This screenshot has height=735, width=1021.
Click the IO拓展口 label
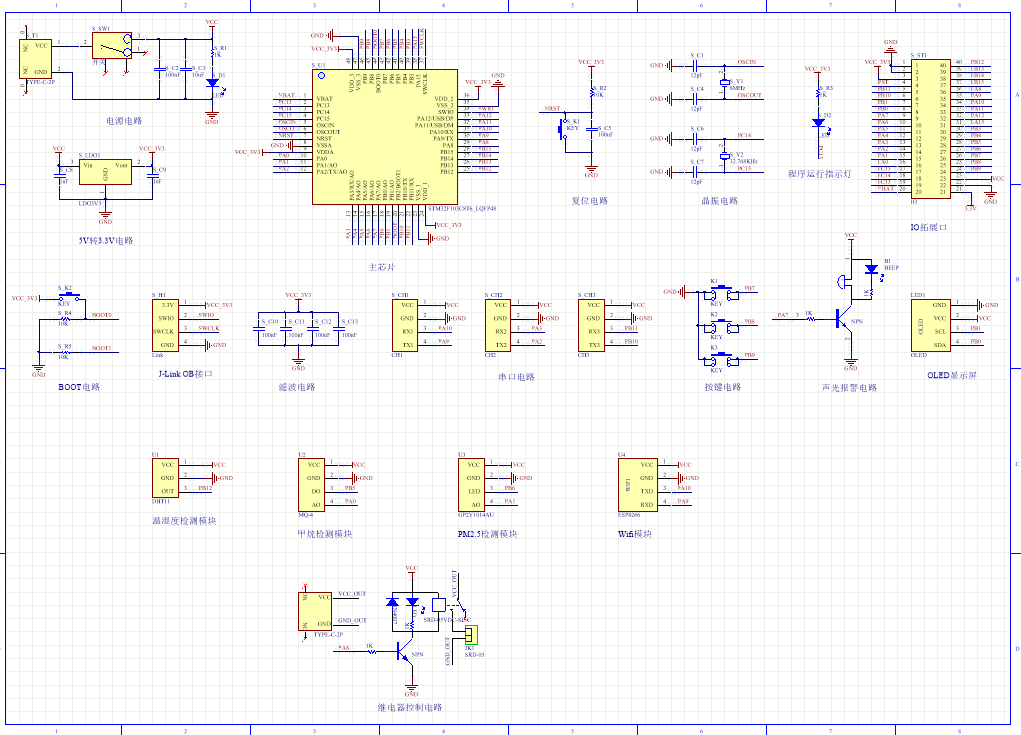[x=928, y=227]
